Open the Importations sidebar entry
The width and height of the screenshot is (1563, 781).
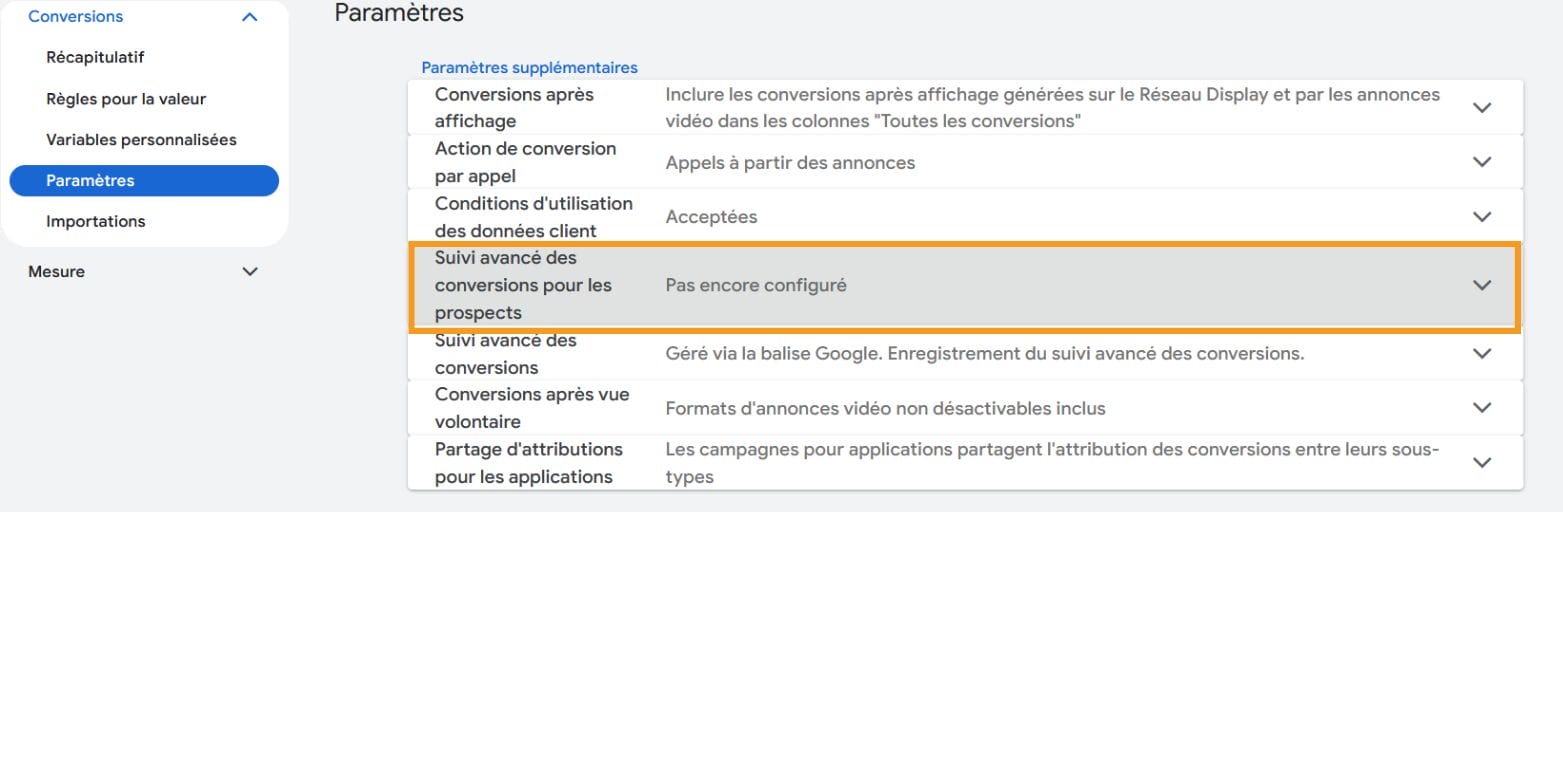coord(96,222)
